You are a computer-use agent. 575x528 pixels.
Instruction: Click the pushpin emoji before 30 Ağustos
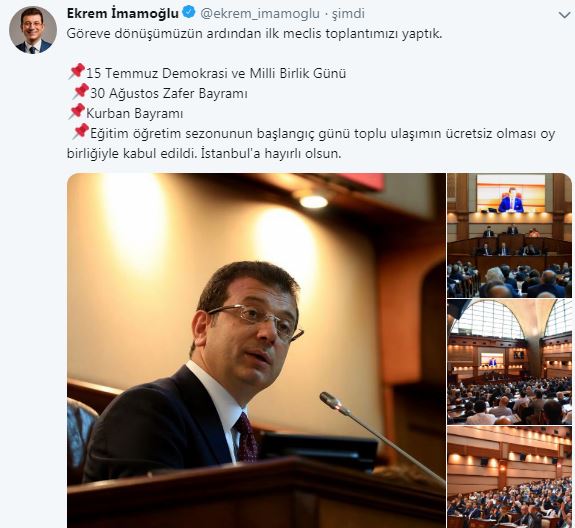tap(80, 92)
